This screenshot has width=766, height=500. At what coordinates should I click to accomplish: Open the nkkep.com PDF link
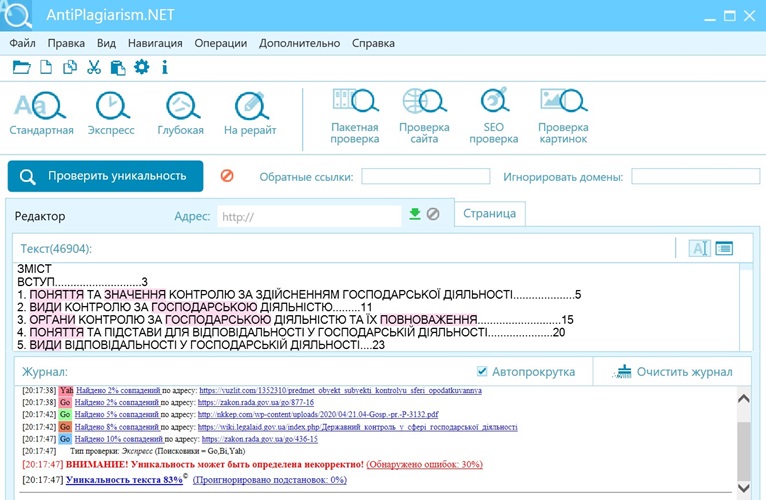[318, 414]
